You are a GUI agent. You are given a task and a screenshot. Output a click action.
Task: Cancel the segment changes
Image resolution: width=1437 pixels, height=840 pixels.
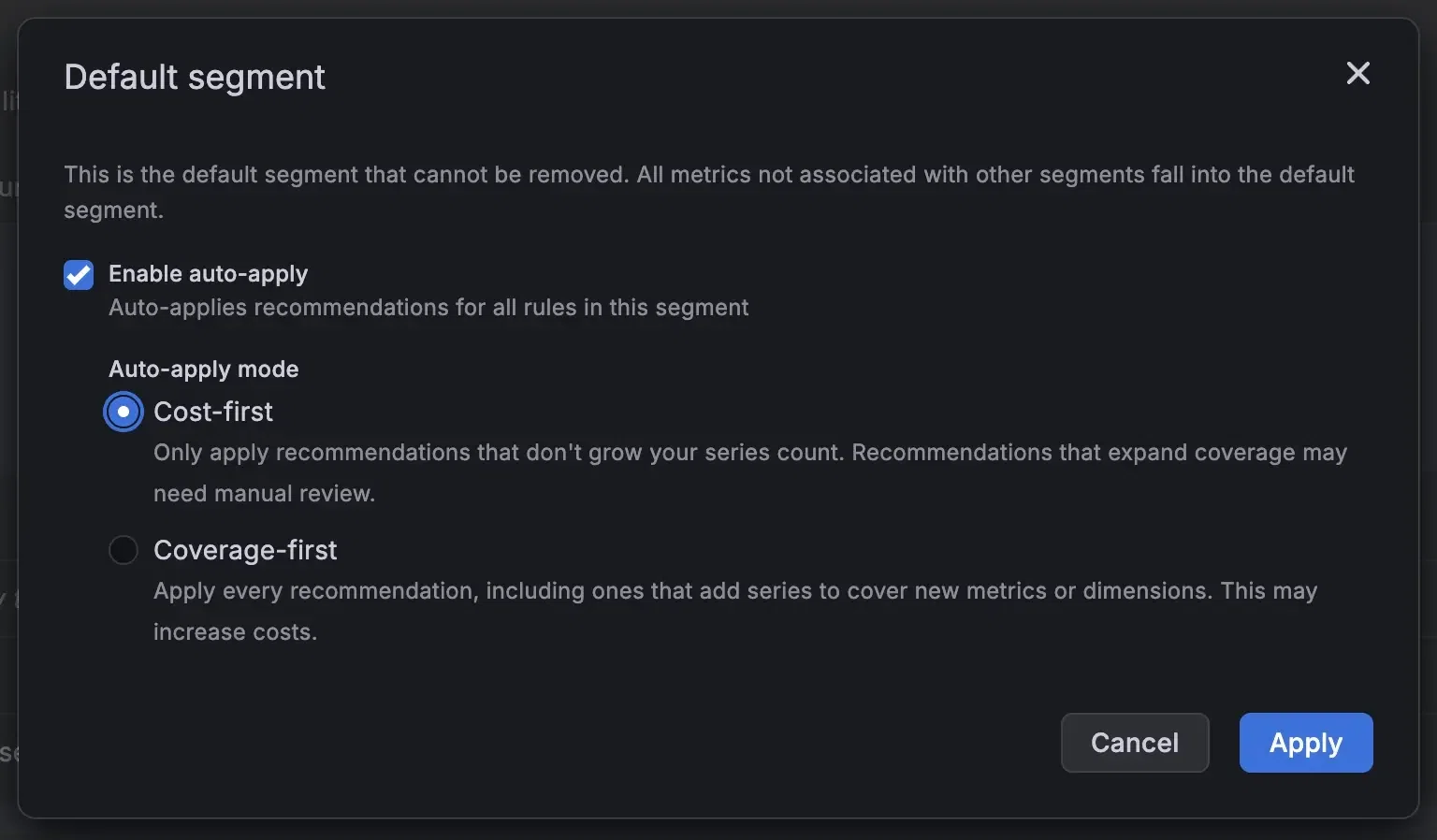click(1135, 743)
